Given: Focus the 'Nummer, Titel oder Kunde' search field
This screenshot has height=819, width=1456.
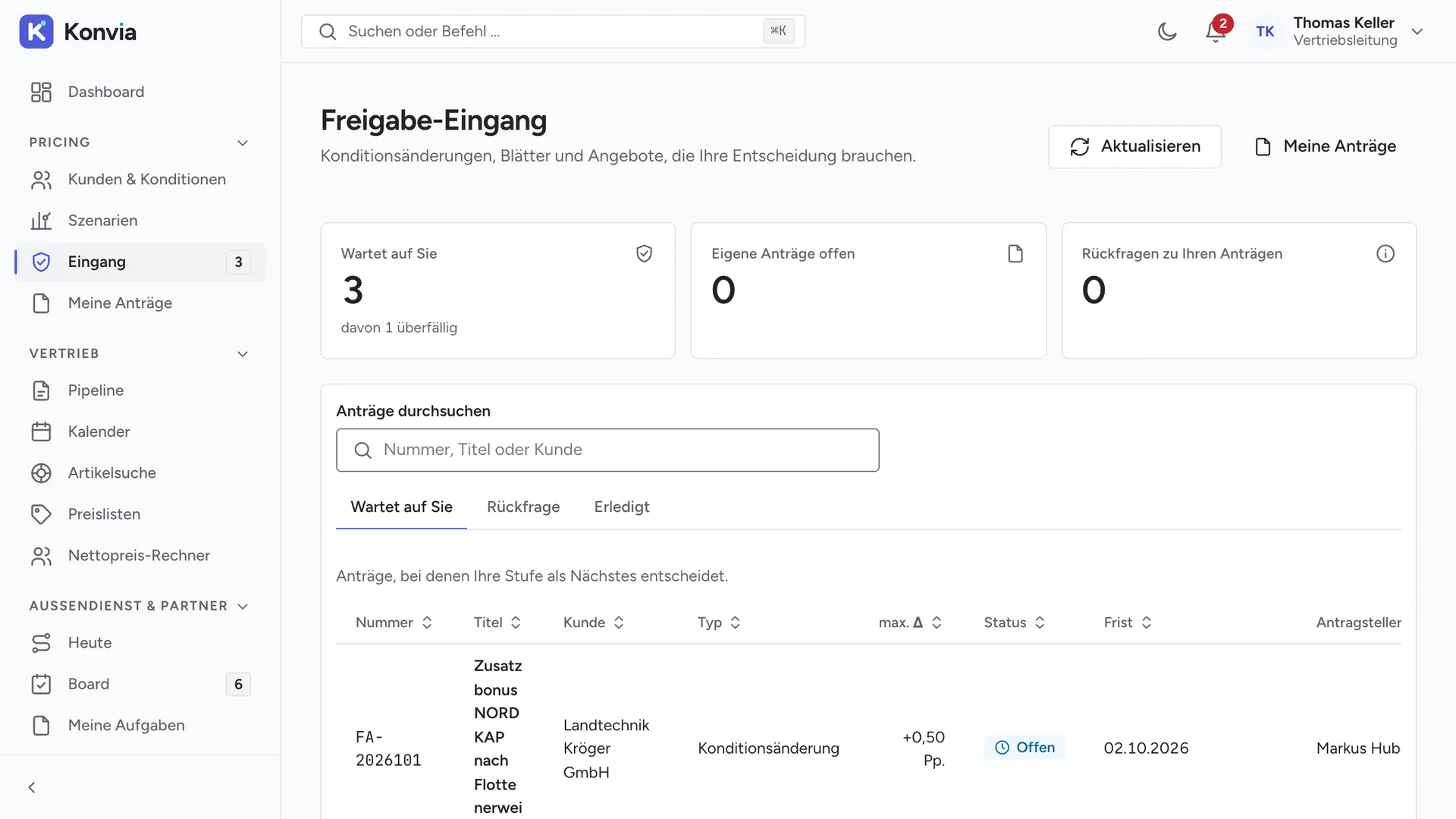Looking at the screenshot, I should coord(607,450).
